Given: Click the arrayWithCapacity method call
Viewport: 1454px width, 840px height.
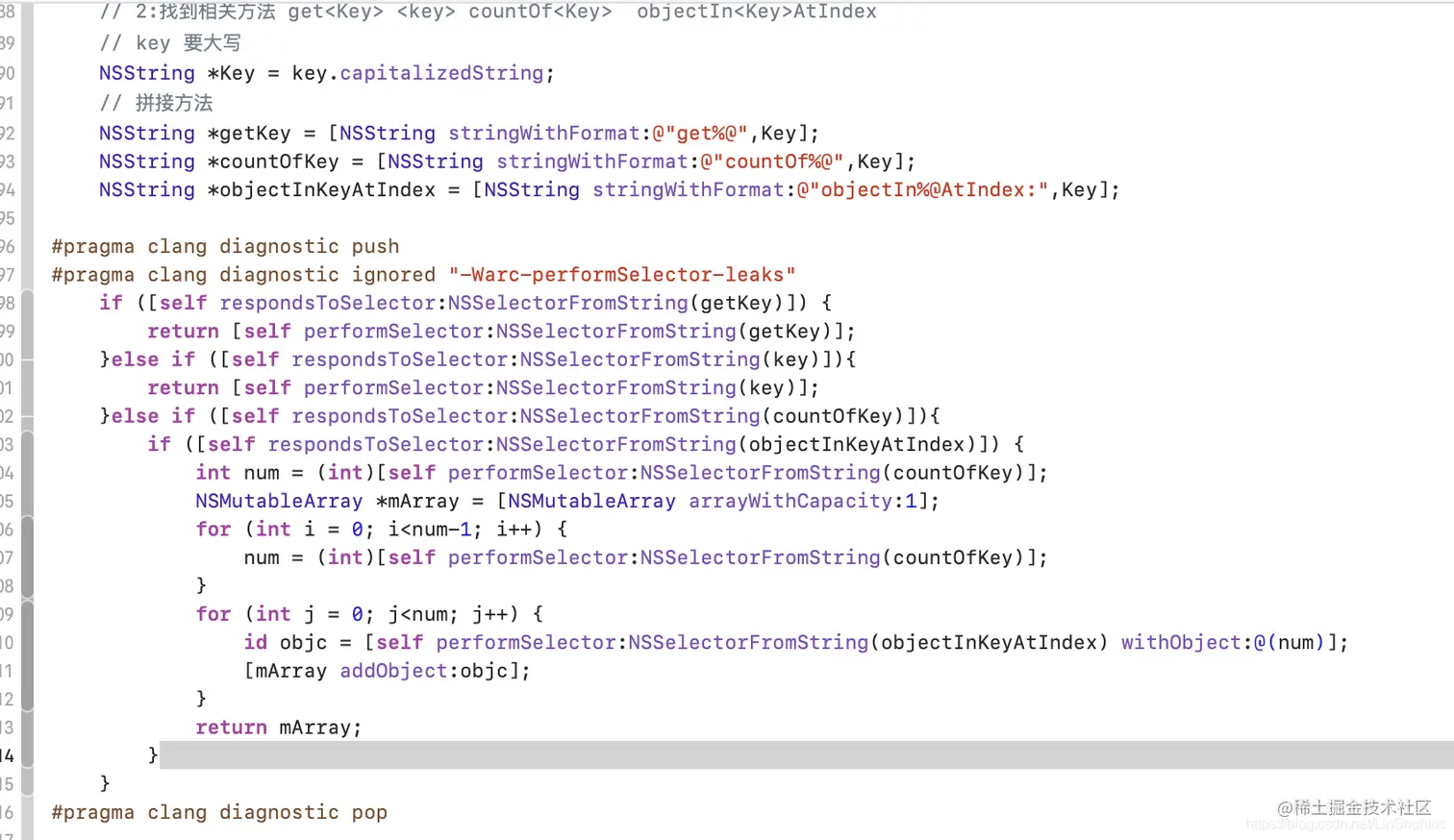Looking at the screenshot, I should tap(790, 501).
